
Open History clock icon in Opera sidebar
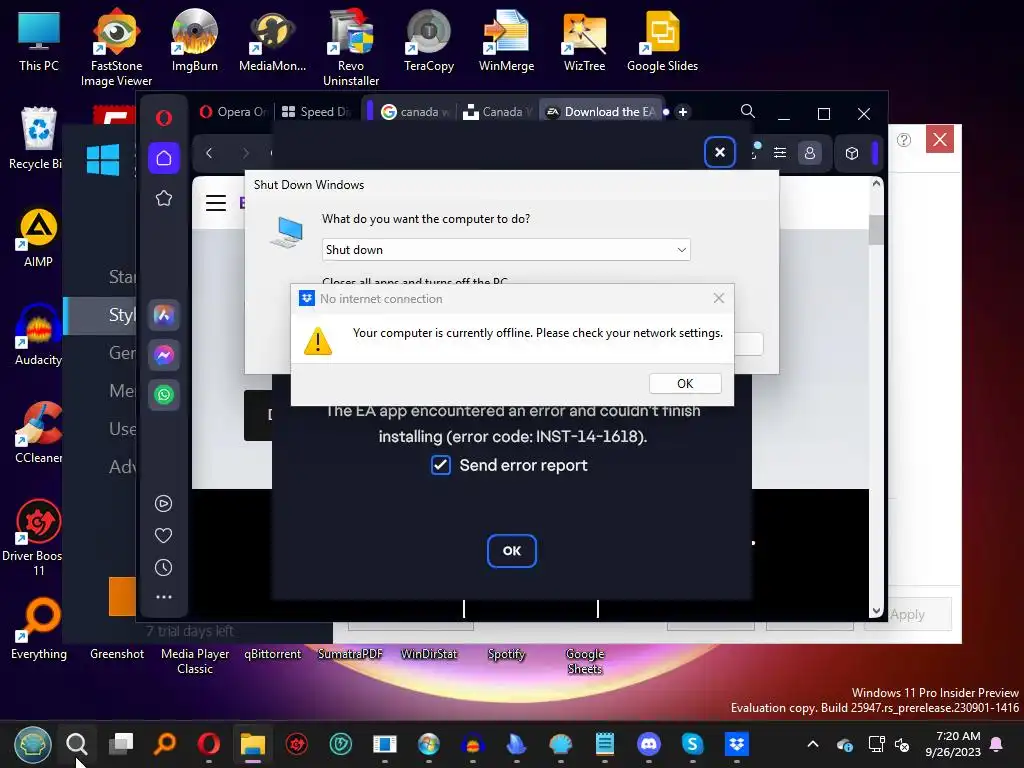pyautogui.click(x=163, y=568)
